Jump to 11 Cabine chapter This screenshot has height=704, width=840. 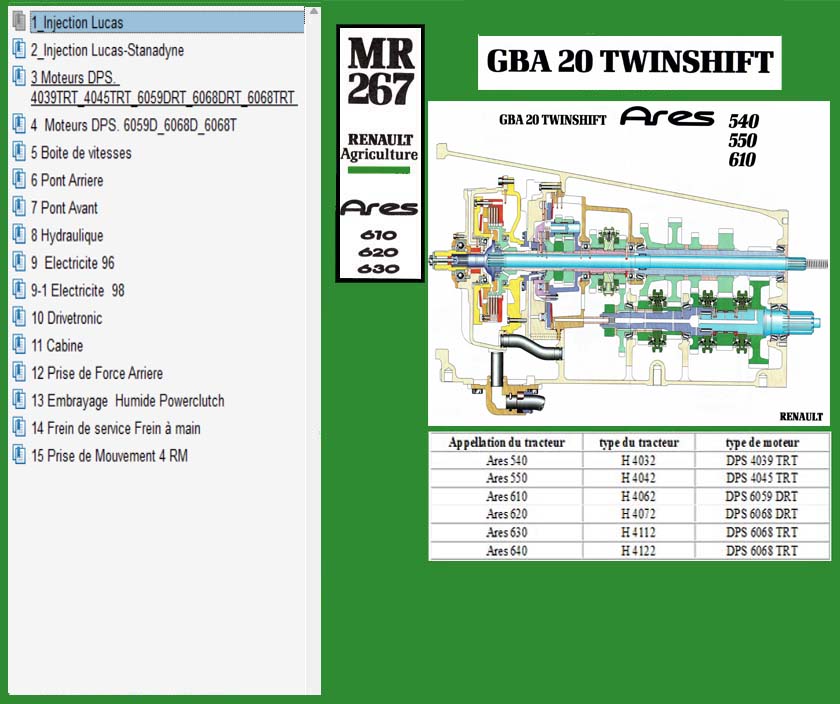tap(57, 346)
